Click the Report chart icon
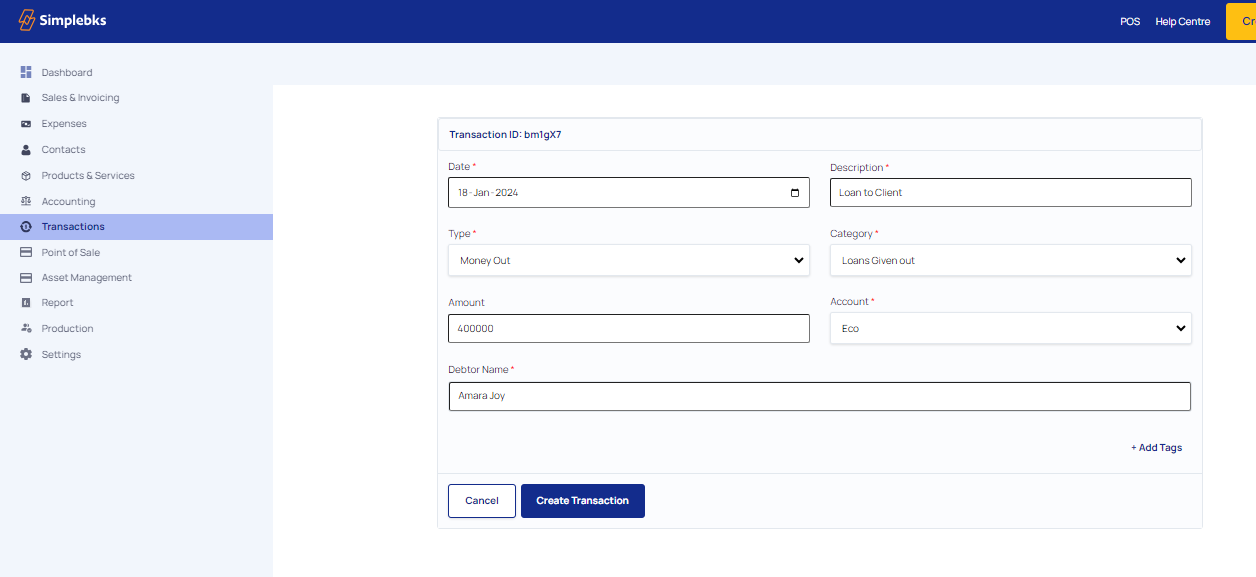This screenshot has height=577, width=1256. click(x=26, y=302)
